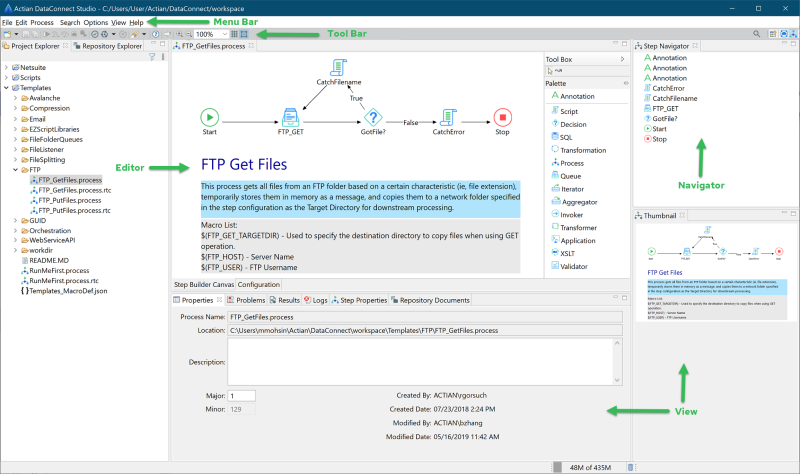Open the Process menu
Image resolution: width=800 pixels, height=474 pixels.
[x=42, y=21]
